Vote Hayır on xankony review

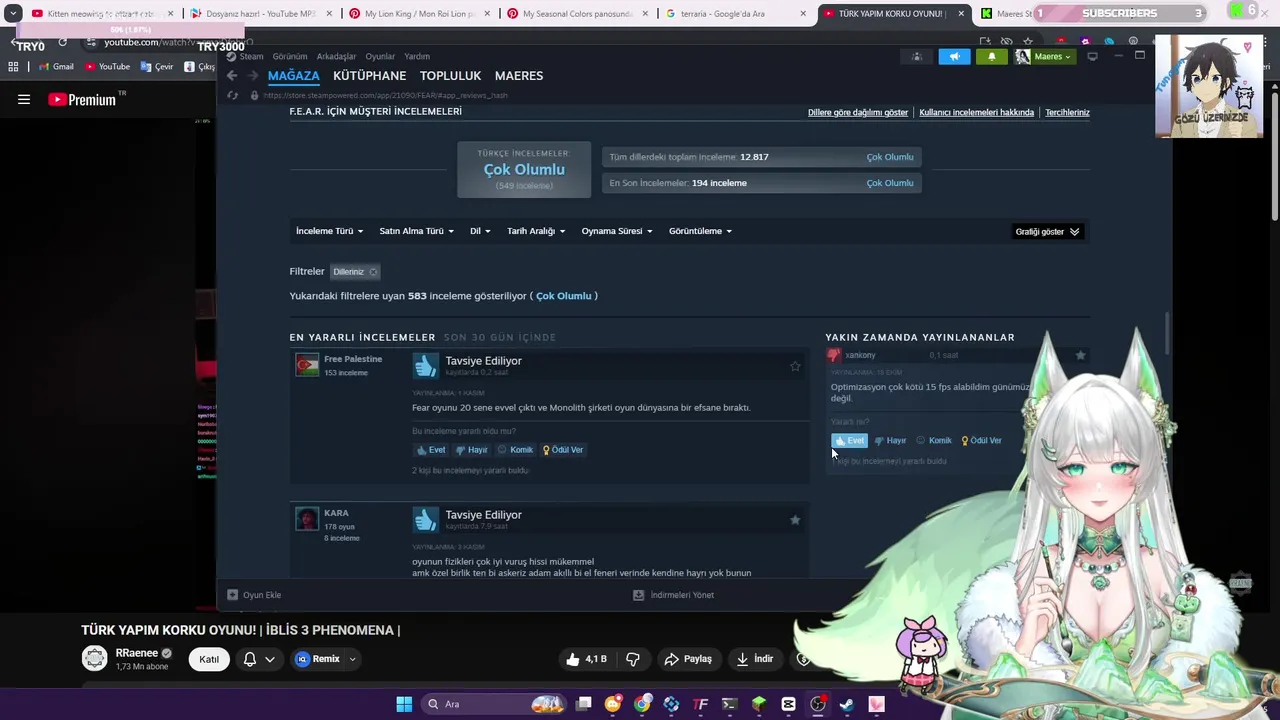click(890, 441)
